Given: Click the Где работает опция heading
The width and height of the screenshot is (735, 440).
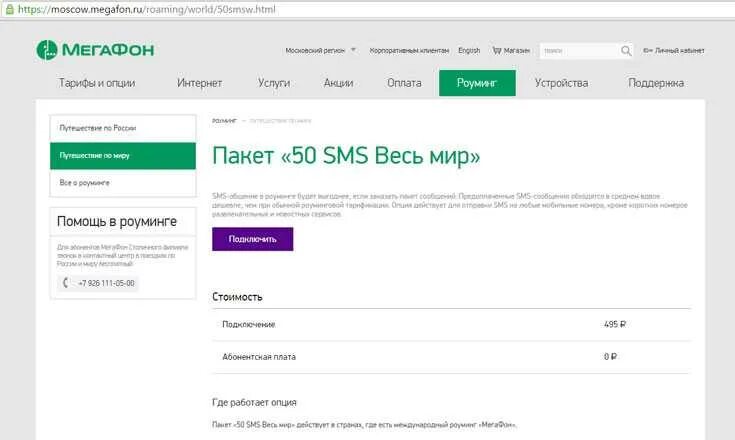Looking at the screenshot, I should pos(254,403).
